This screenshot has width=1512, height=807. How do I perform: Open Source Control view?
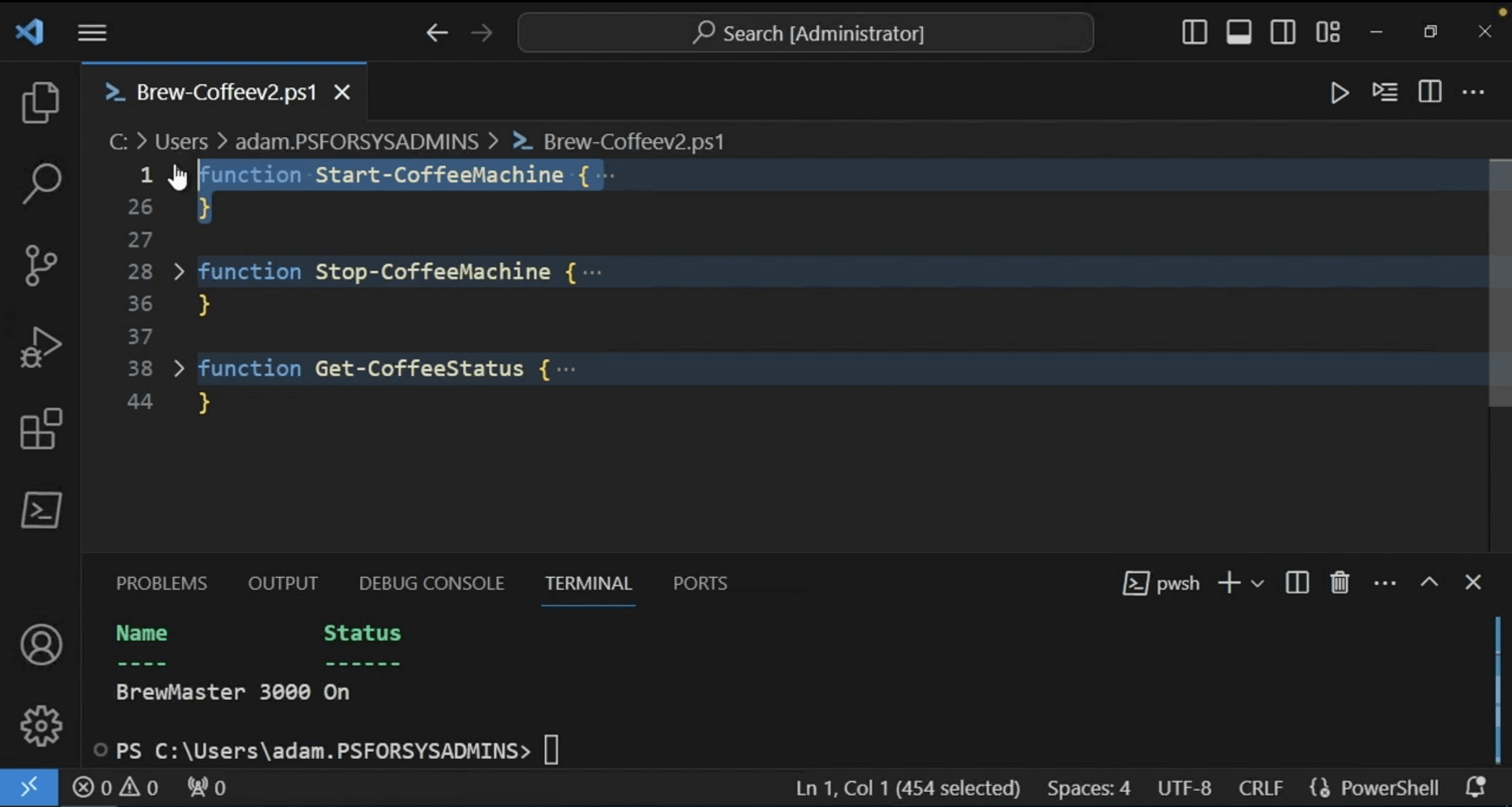point(40,265)
